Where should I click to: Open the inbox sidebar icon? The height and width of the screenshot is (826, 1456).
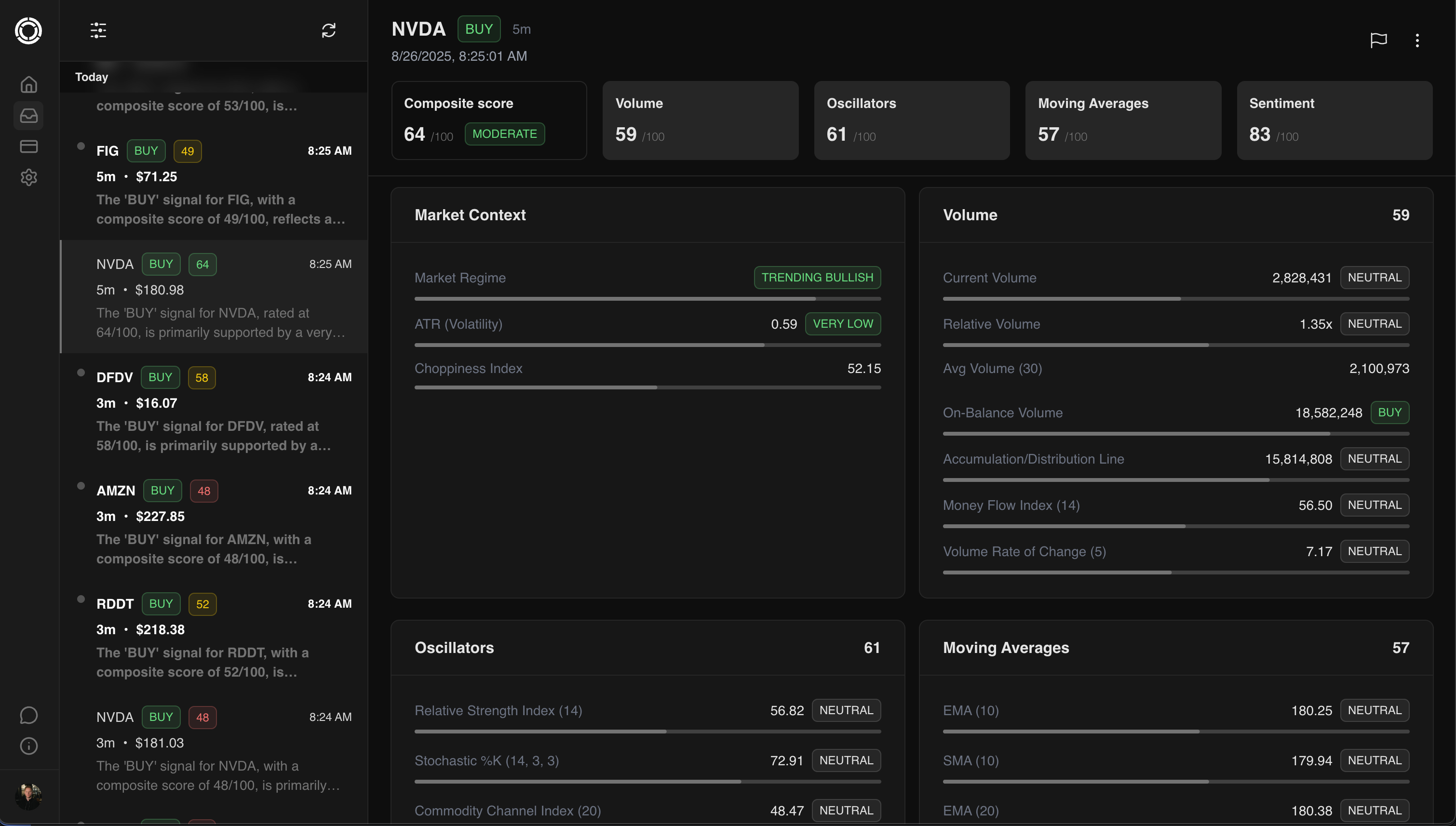click(x=29, y=116)
